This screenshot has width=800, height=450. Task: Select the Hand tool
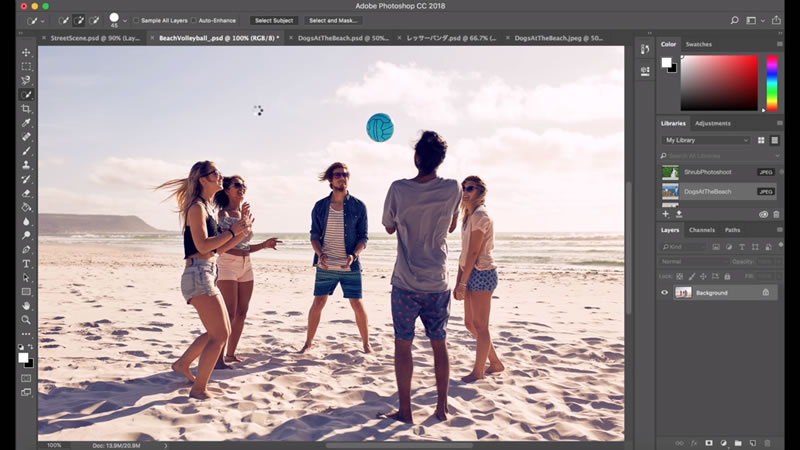pyautogui.click(x=26, y=305)
